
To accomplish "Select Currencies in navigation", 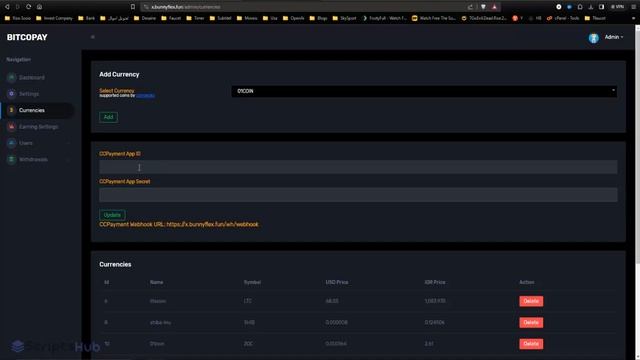I will 32,110.
